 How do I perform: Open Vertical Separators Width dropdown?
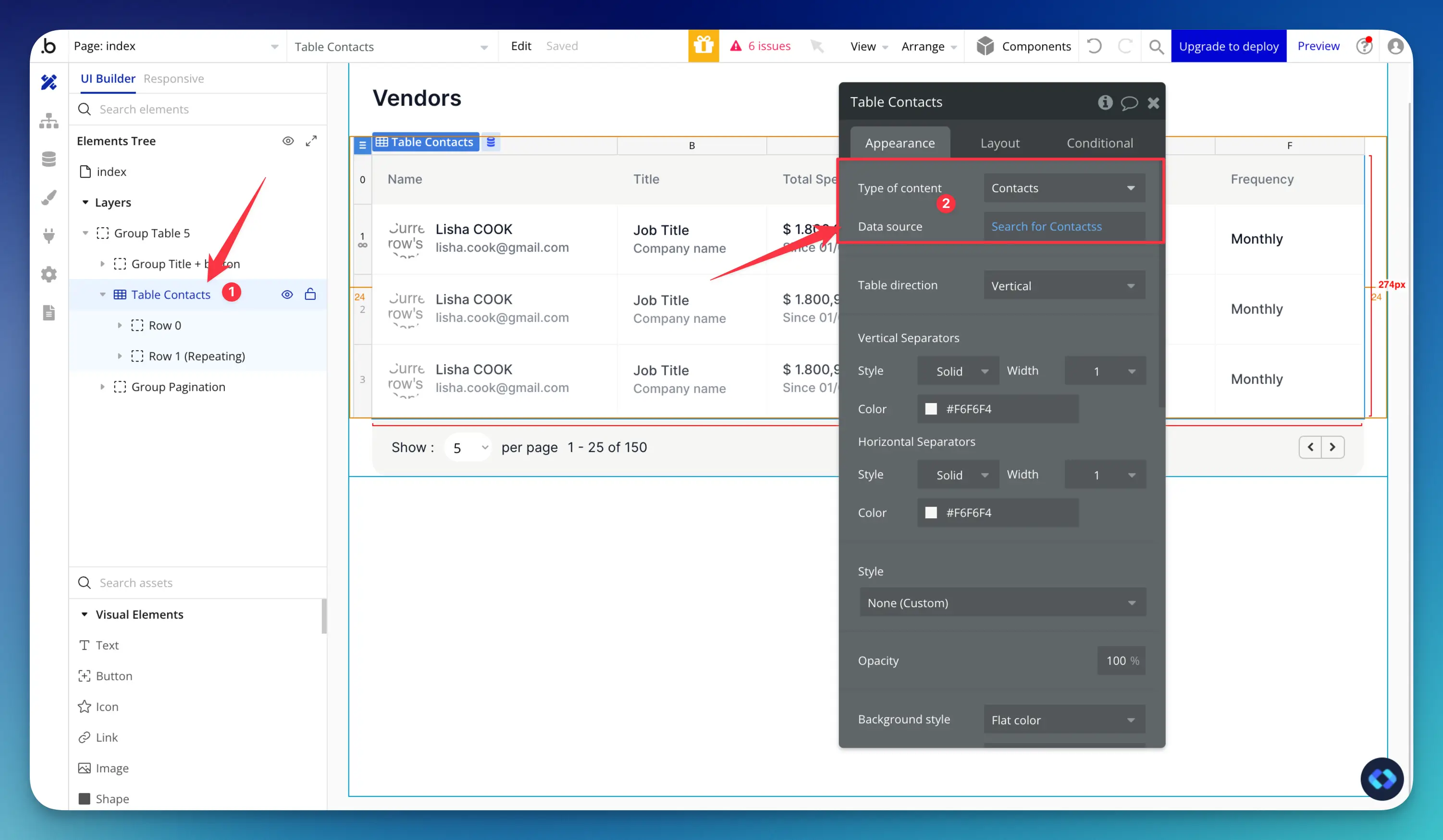tap(1105, 371)
